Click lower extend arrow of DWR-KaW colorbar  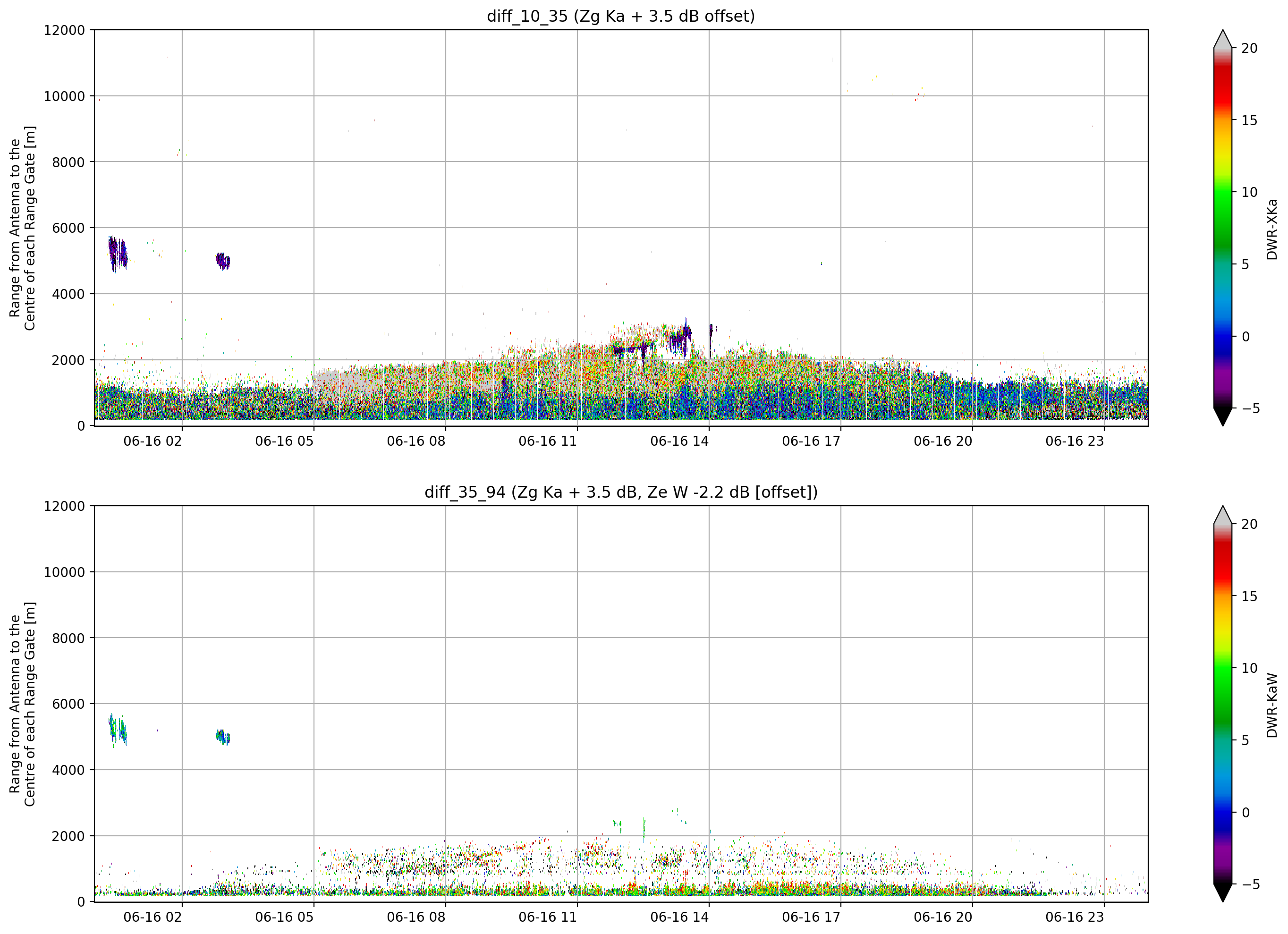coord(1223,893)
